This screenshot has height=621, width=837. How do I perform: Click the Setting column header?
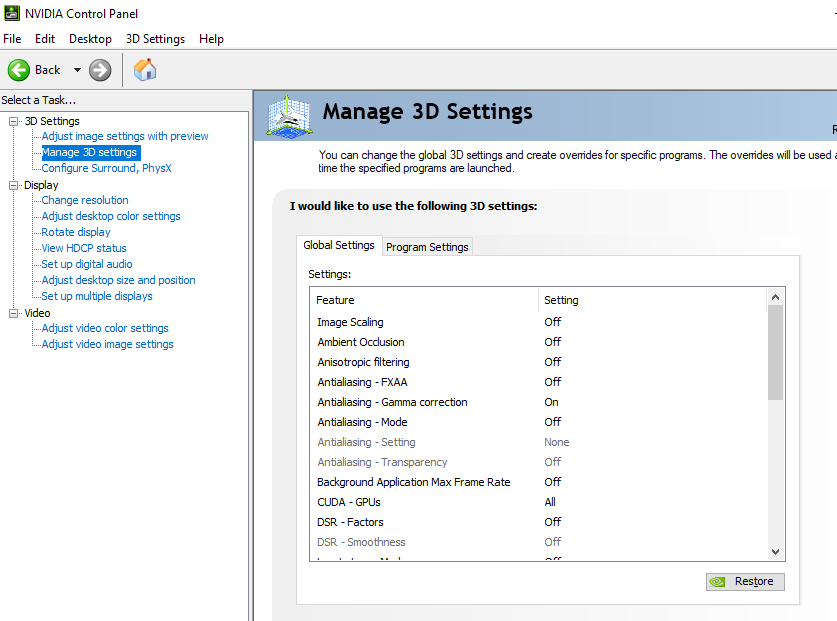point(653,300)
